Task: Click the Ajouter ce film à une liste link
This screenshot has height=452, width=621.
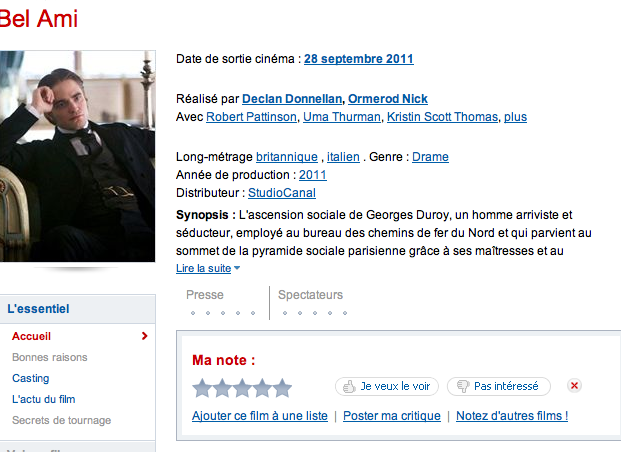Action: (260, 416)
